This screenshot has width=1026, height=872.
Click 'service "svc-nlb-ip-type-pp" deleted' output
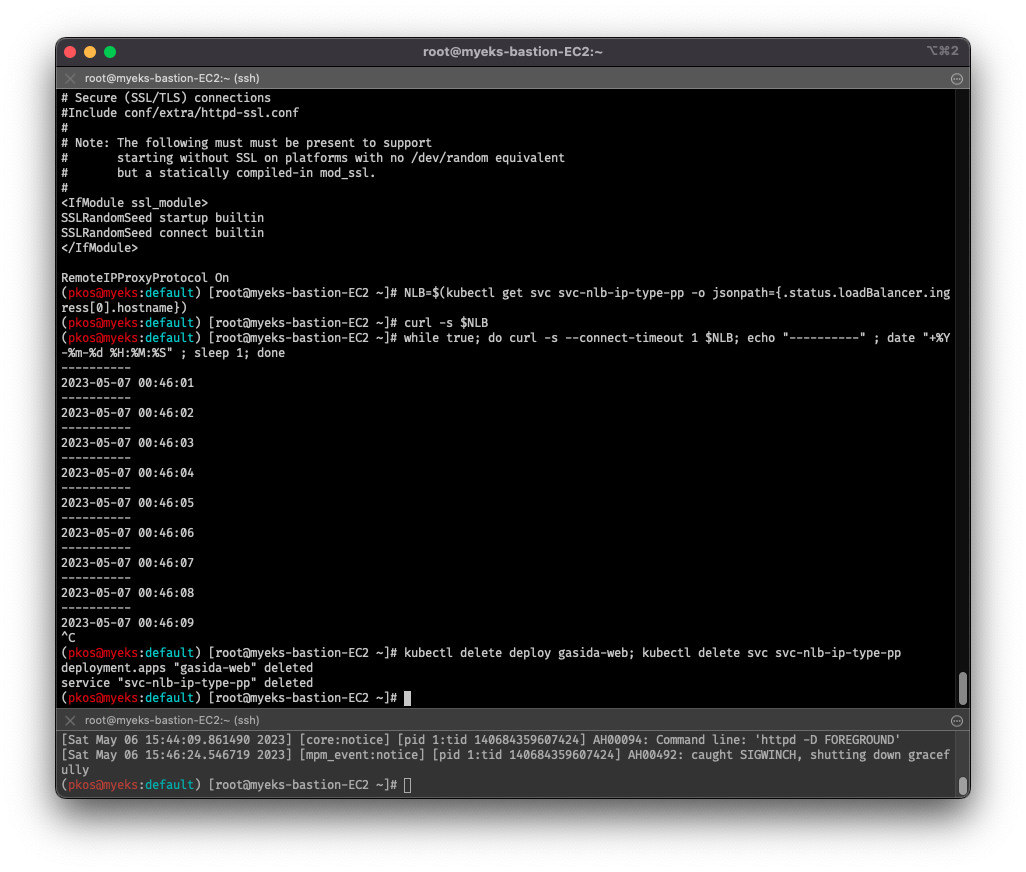(x=187, y=683)
